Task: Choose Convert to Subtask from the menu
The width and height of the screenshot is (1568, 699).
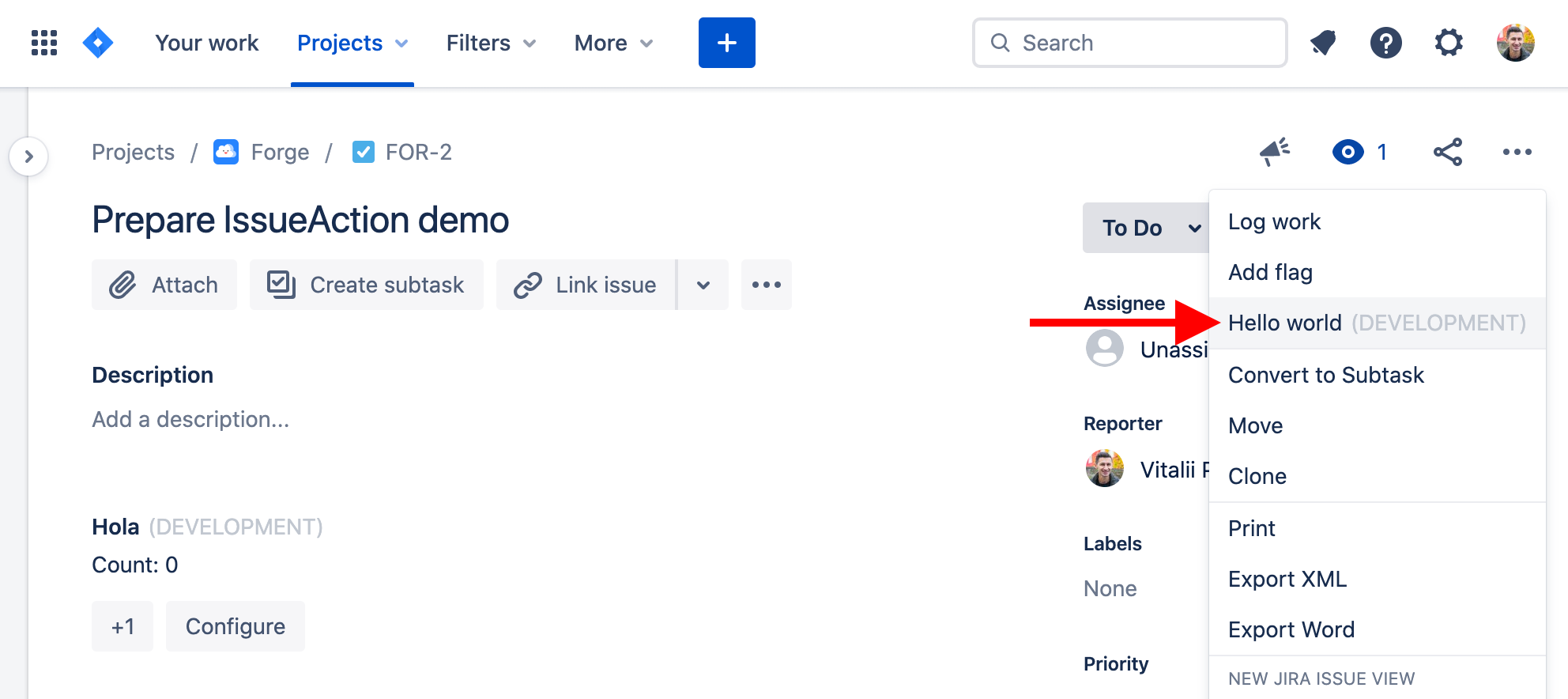Action: 1326,375
